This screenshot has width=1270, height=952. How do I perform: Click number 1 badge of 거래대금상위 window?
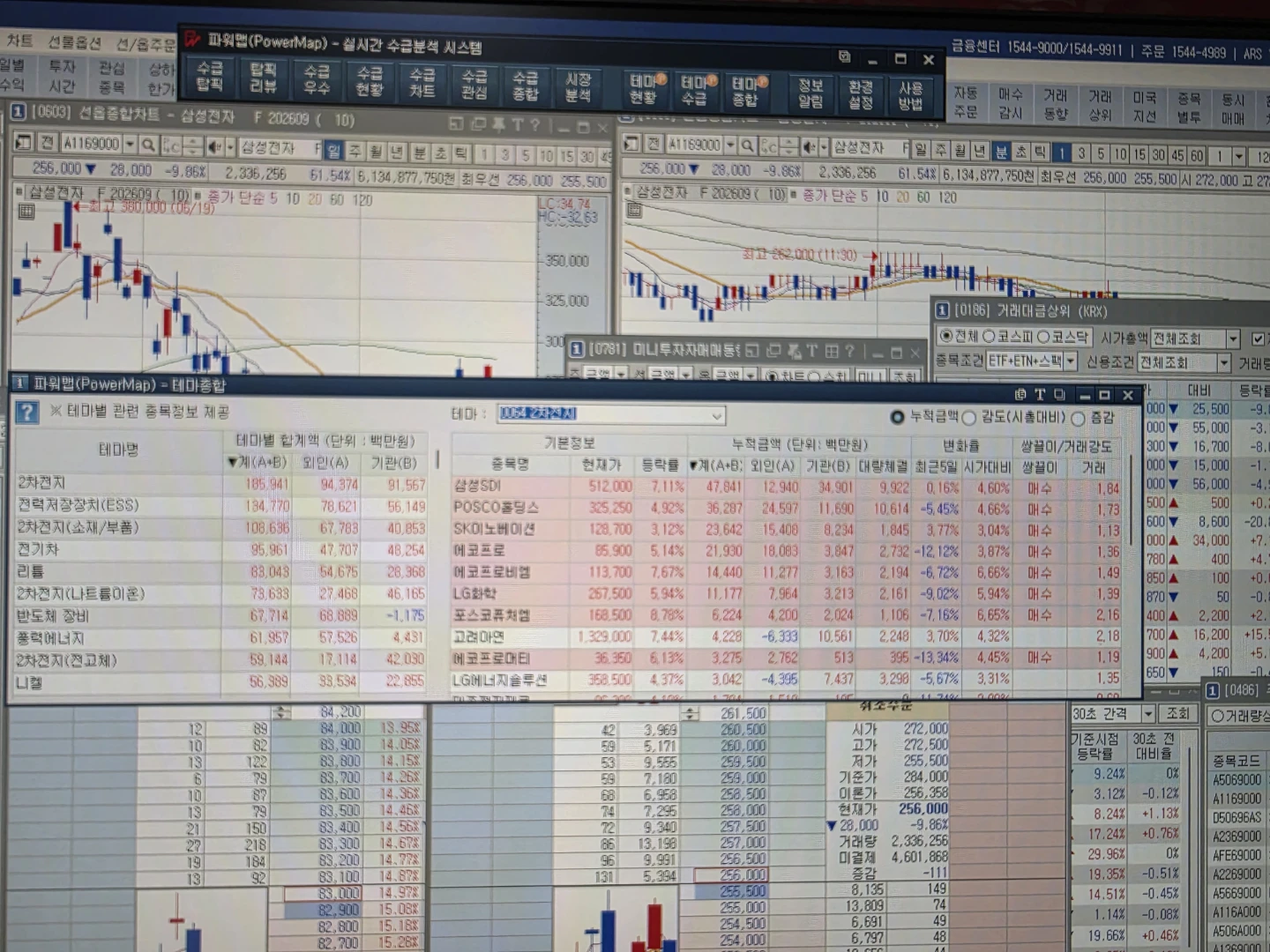point(942,310)
